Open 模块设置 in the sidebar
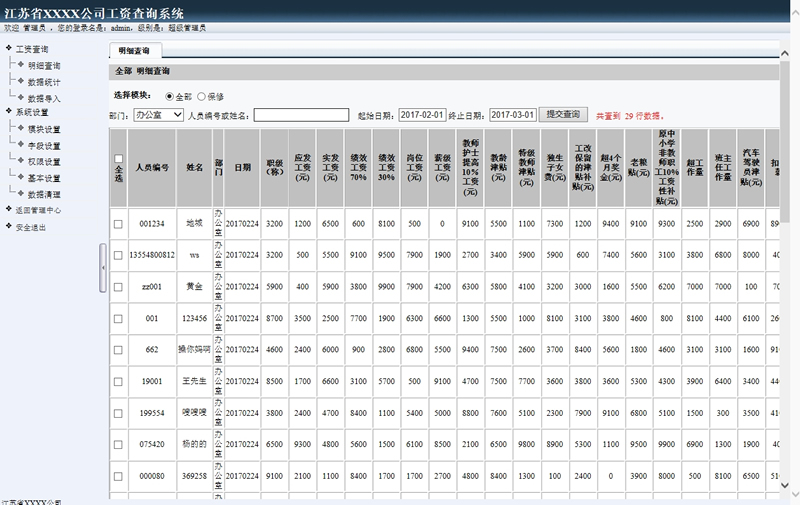Viewport: 800px width, 505px height. tap(44, 130)
